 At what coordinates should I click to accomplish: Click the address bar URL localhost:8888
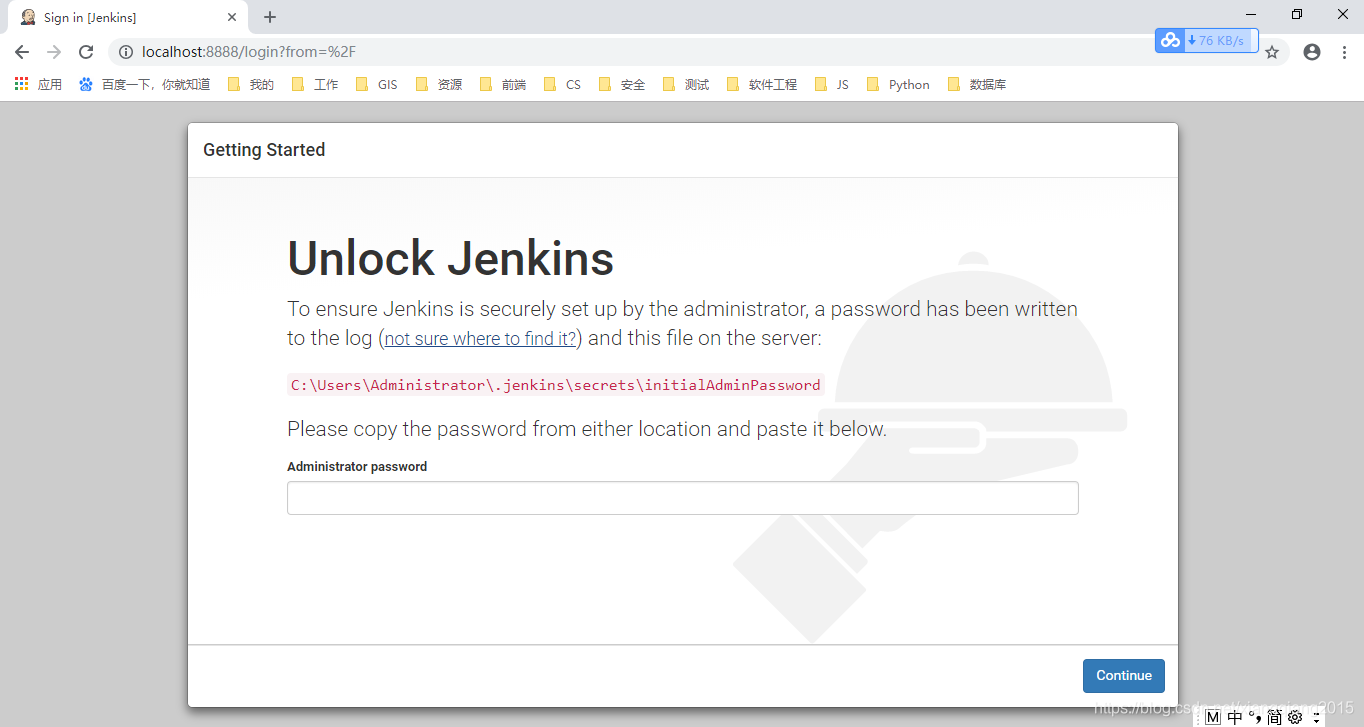[x=249, y=52]
